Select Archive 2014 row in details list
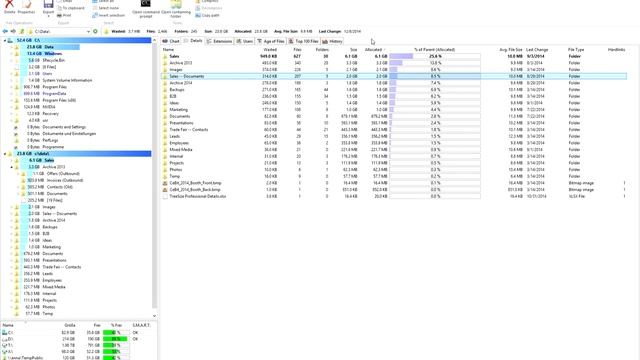 tap(394, 83)
